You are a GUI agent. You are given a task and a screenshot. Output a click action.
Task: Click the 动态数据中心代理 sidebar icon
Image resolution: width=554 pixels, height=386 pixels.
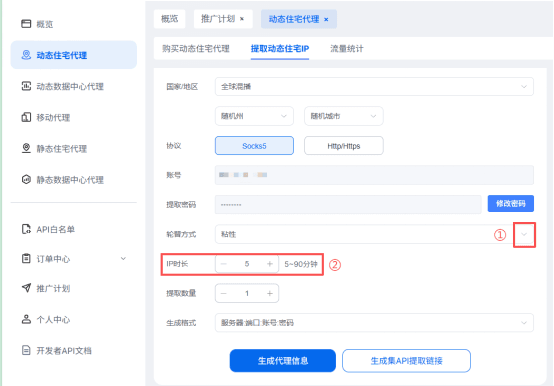coord(26,86)
